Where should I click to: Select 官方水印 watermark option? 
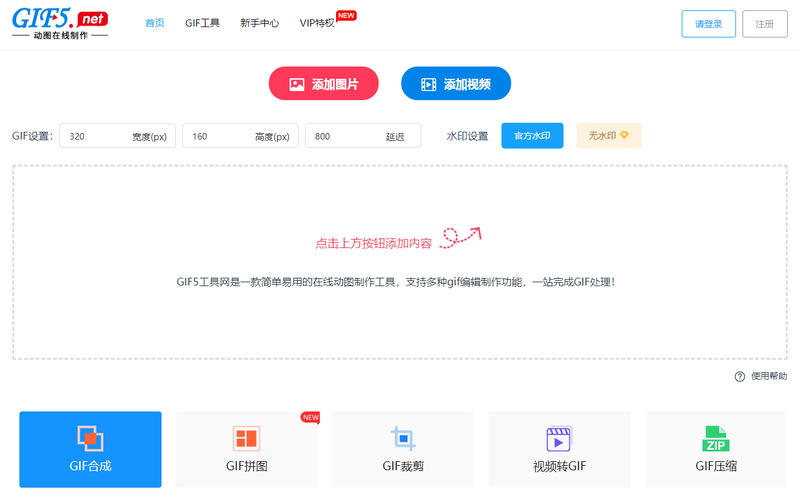[x=532, y=136]
